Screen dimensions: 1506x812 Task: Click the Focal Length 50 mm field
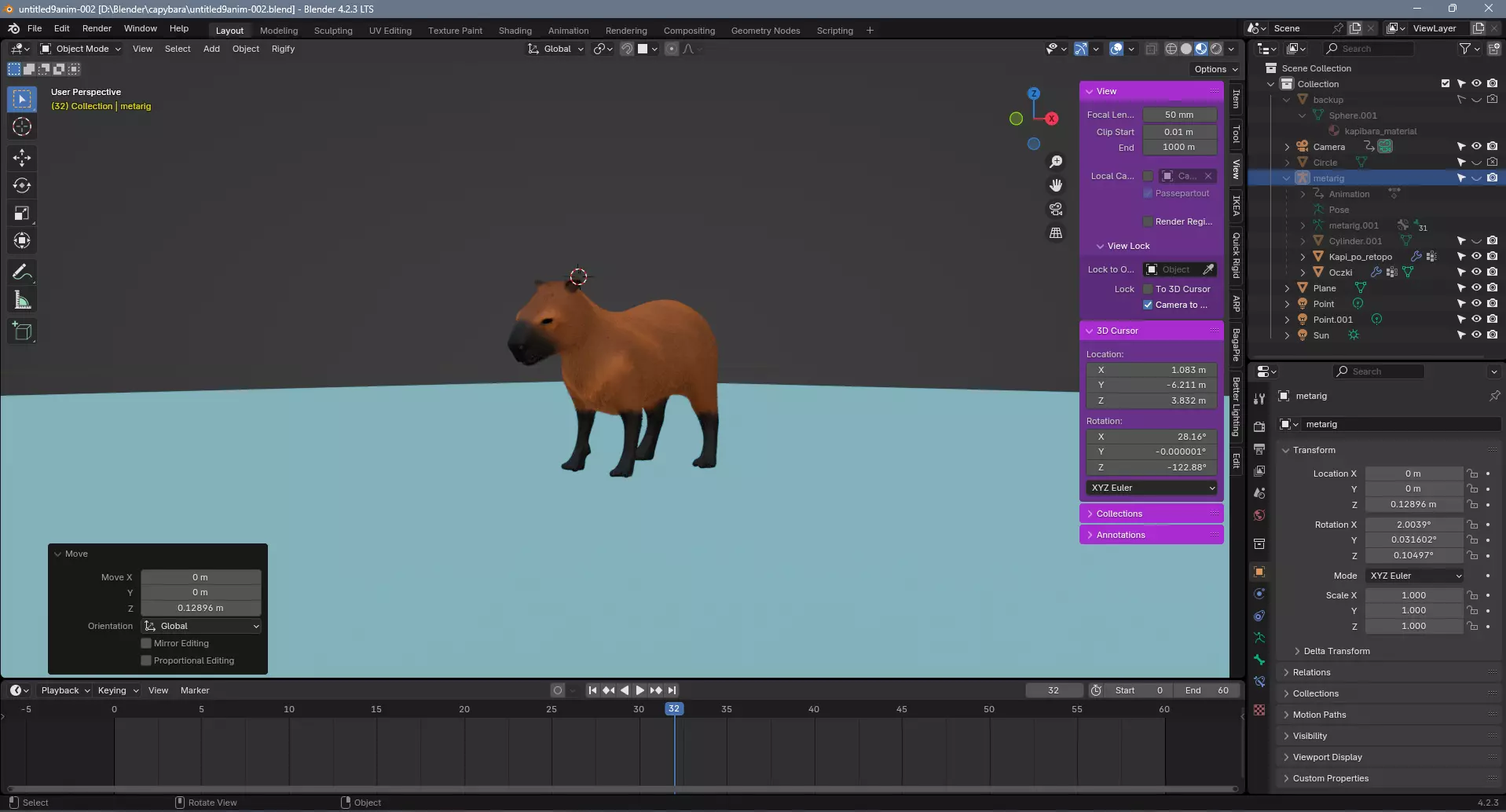(x=1179, y=115)
